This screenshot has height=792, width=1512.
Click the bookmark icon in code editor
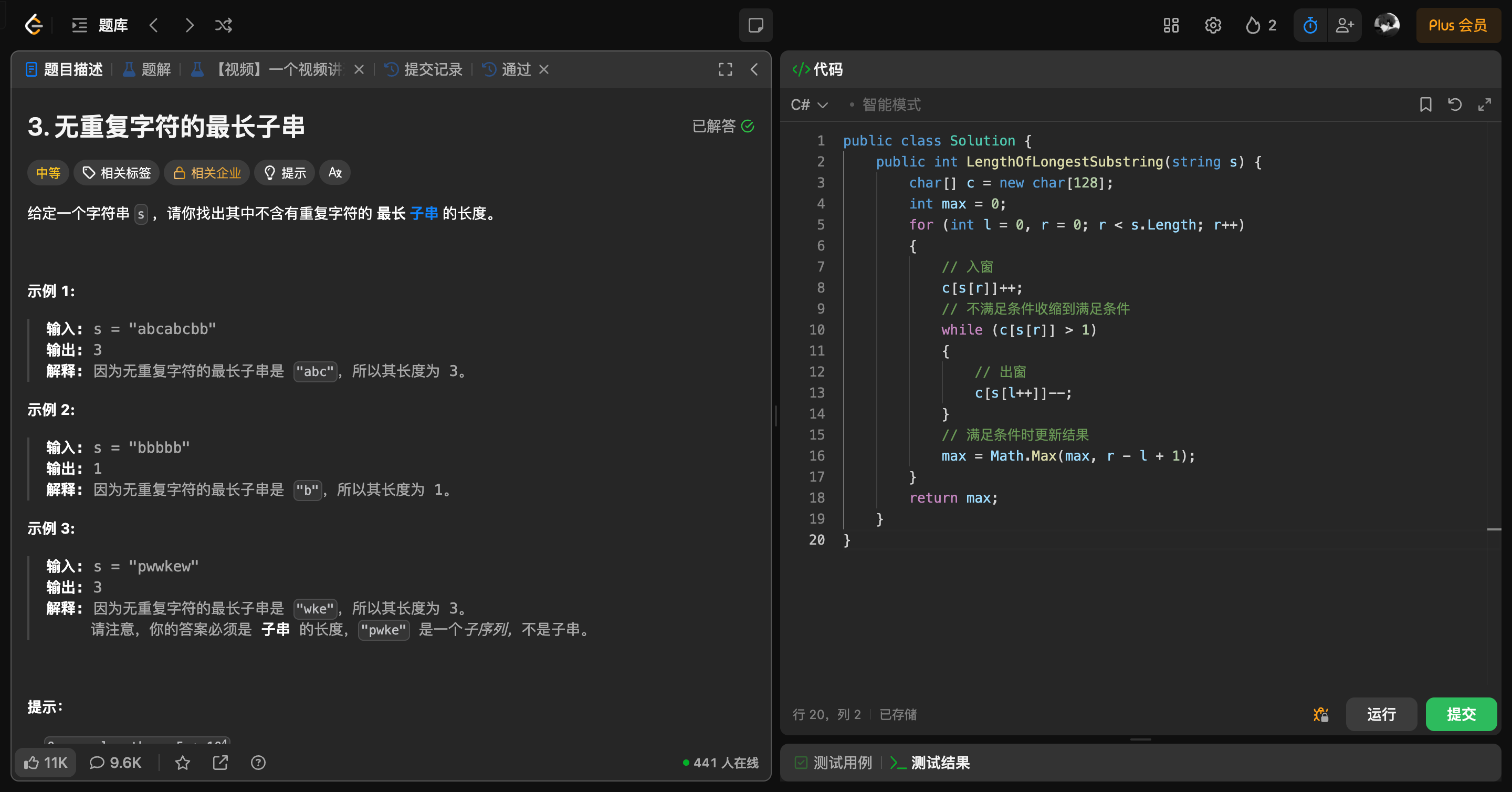1425,105
